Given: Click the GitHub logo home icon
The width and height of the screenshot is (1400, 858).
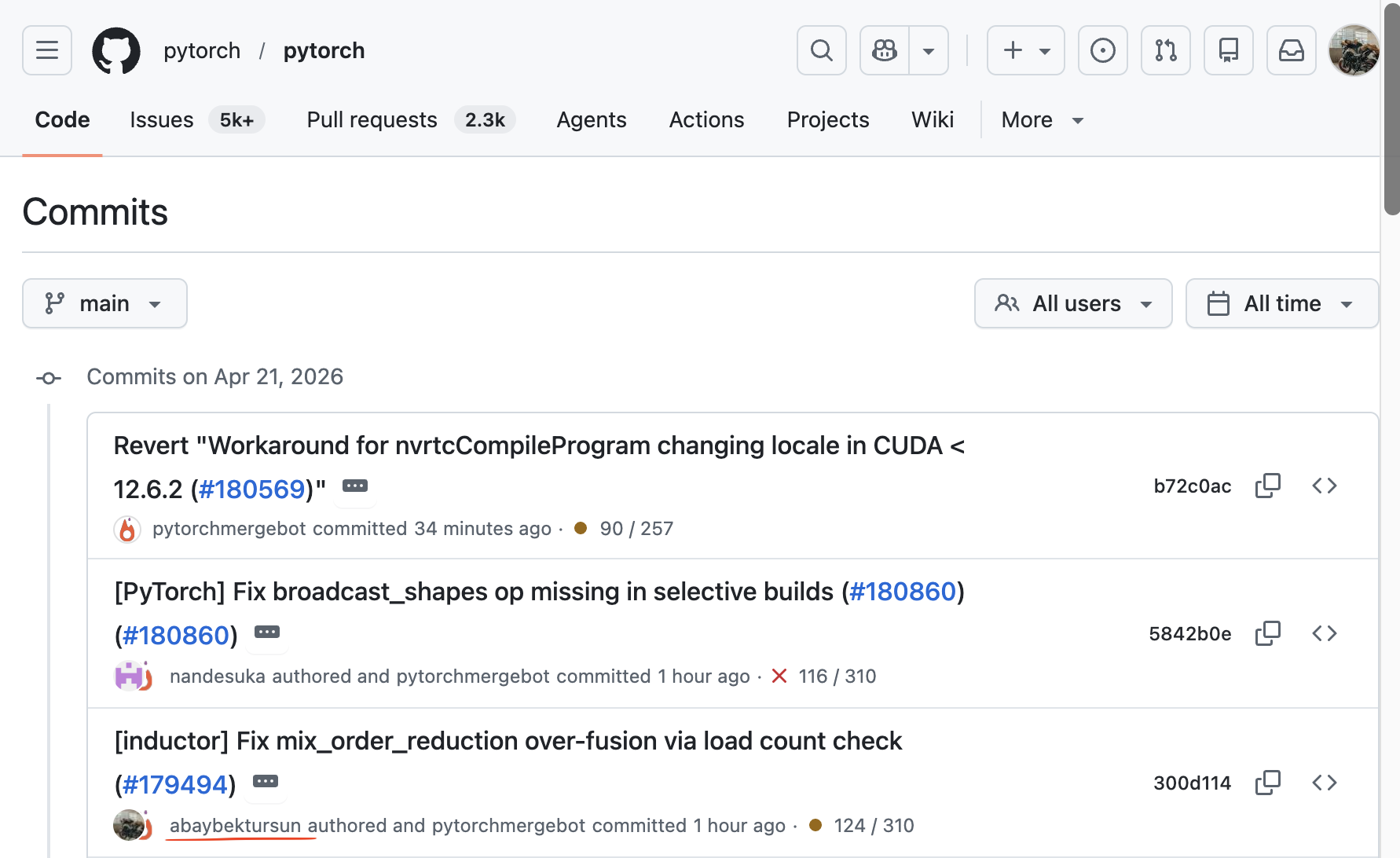Looking at the screenshot, I should tap(116, 51).
